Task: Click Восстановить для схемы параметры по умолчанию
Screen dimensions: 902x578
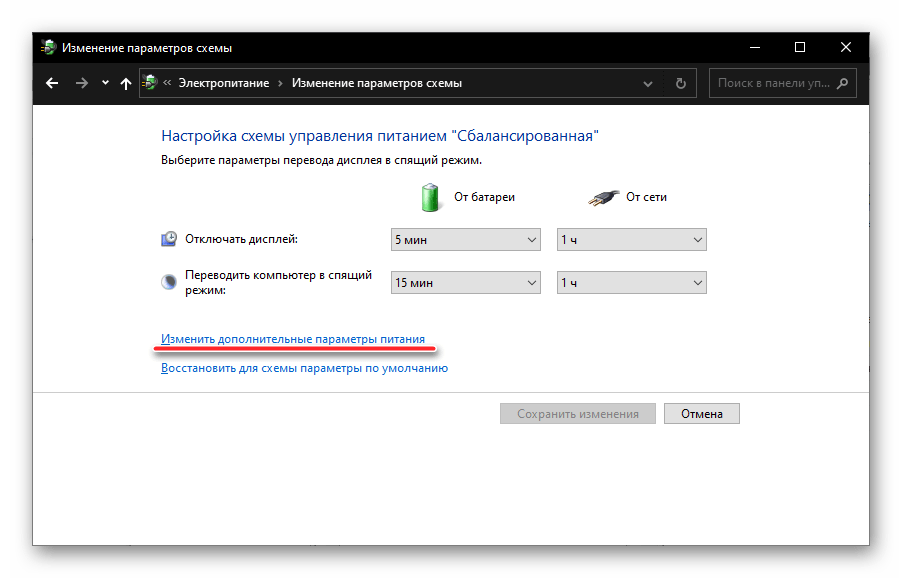Action: tap(304, 368)
